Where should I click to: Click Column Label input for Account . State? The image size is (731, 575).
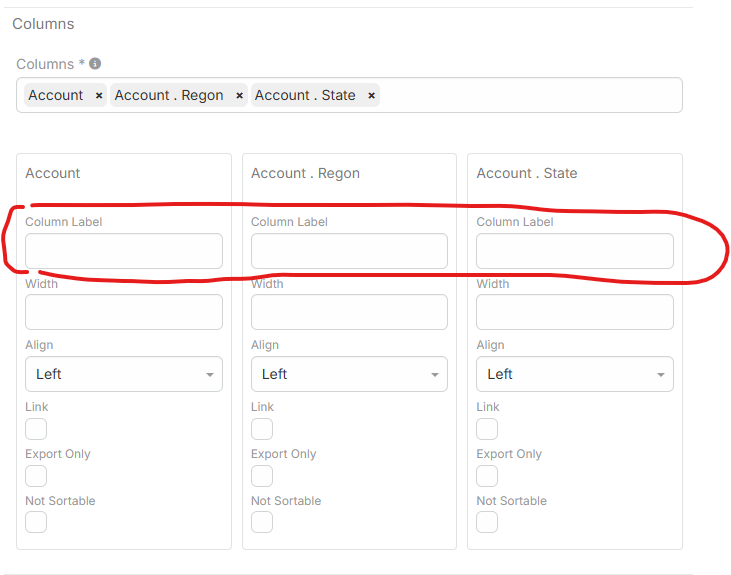click(x=574, y=251)
